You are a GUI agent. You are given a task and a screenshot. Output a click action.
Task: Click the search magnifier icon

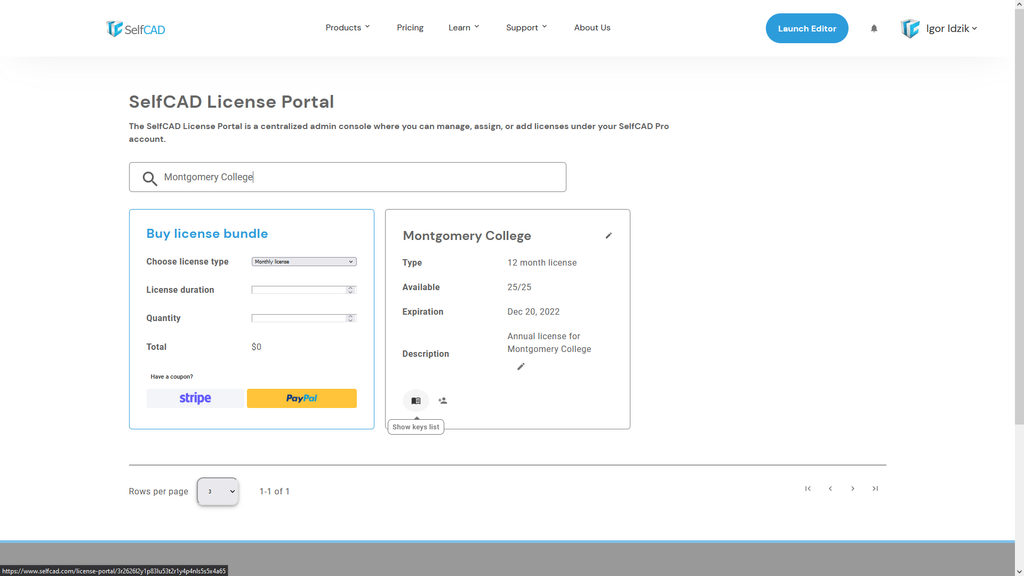click(150, 178)
